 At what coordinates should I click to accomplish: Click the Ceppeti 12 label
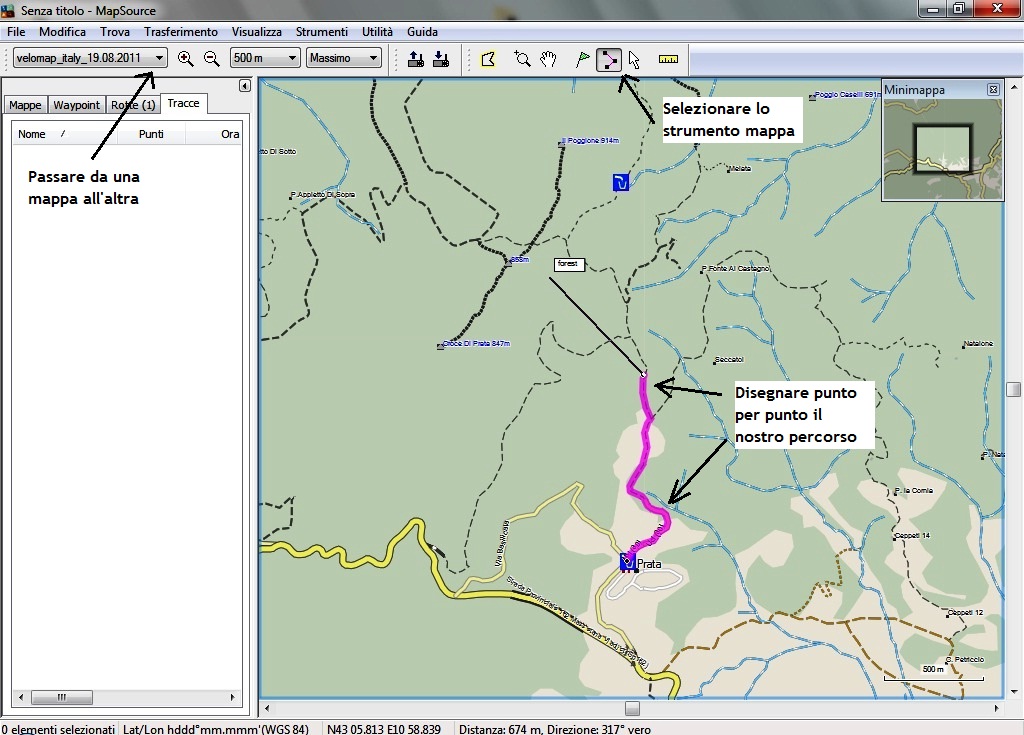965,613
